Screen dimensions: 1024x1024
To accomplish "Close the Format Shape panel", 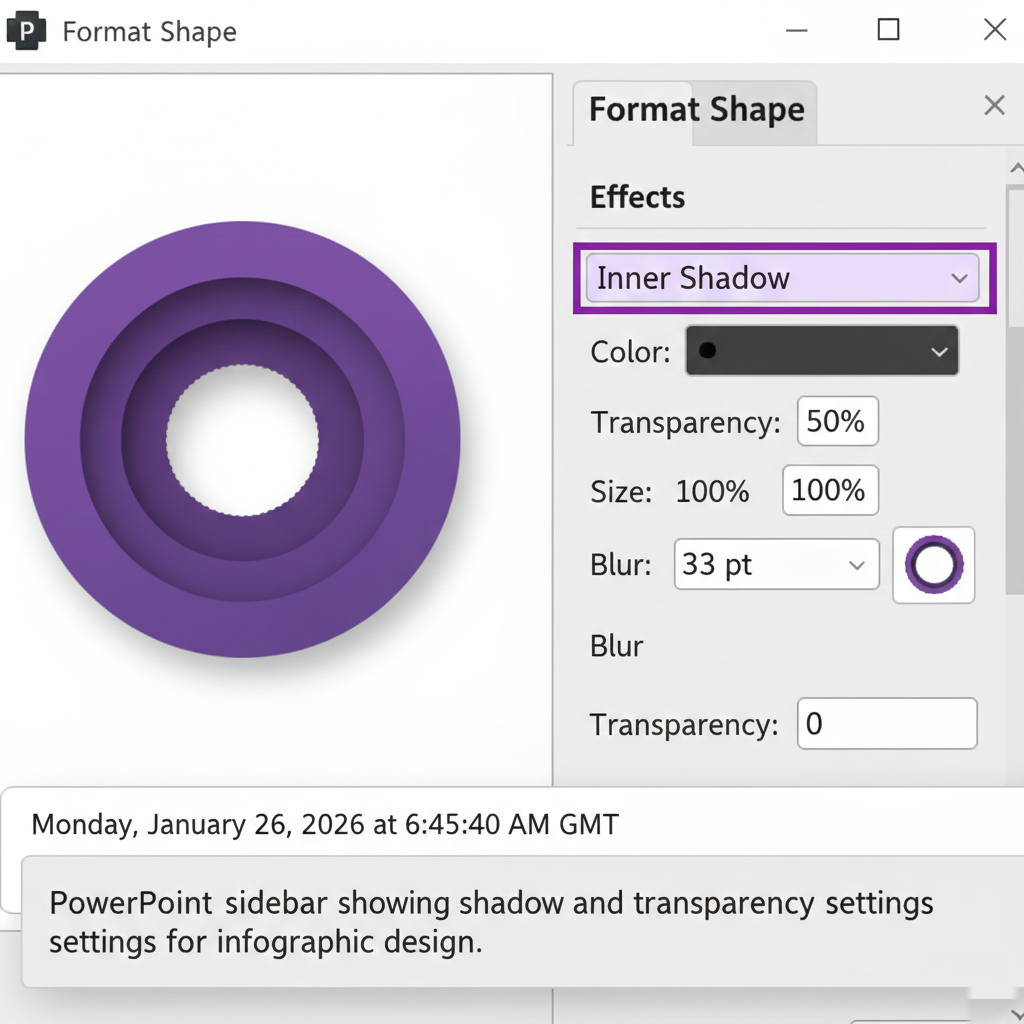I will coord(994,105).
